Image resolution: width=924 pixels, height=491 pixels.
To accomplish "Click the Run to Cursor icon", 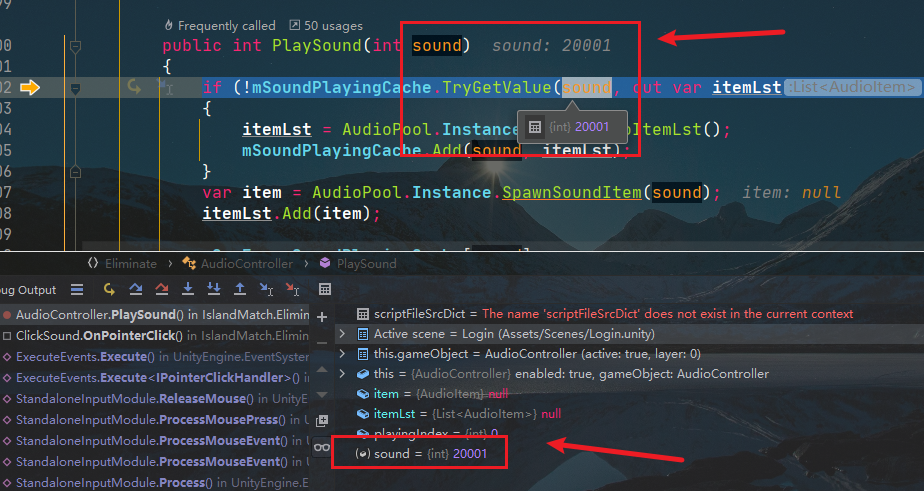I will pos(266,289).
